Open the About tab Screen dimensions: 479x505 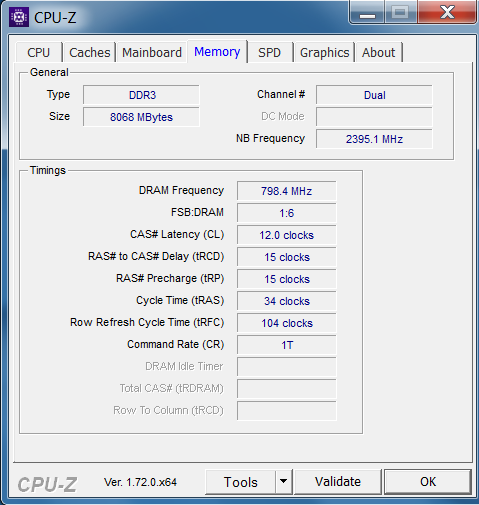(x=379, y=52)
